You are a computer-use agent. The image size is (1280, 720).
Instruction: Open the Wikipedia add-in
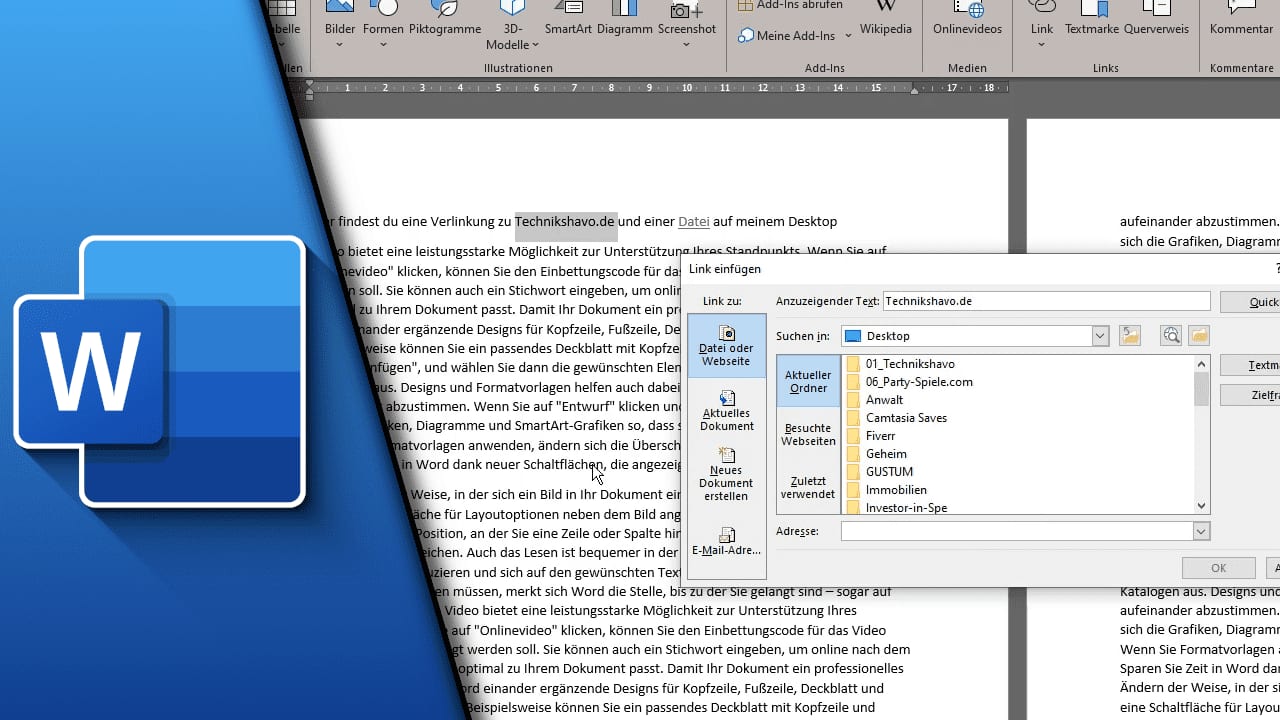point(886,20)
